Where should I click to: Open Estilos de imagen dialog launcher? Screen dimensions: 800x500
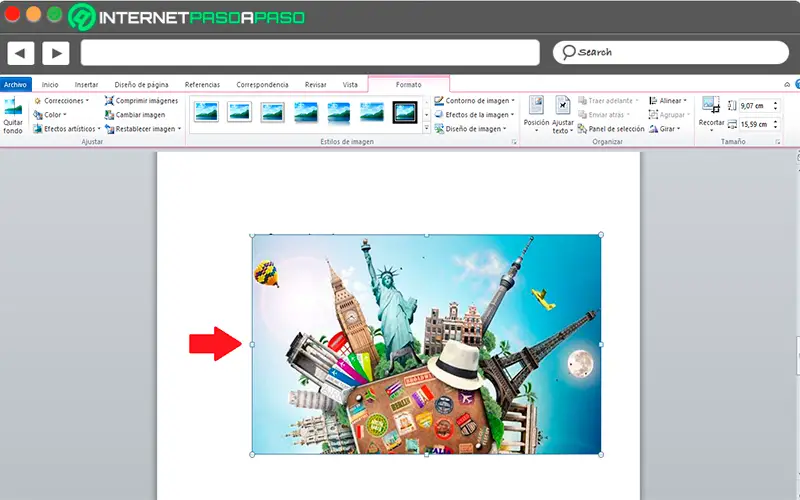tap(514, 142)
